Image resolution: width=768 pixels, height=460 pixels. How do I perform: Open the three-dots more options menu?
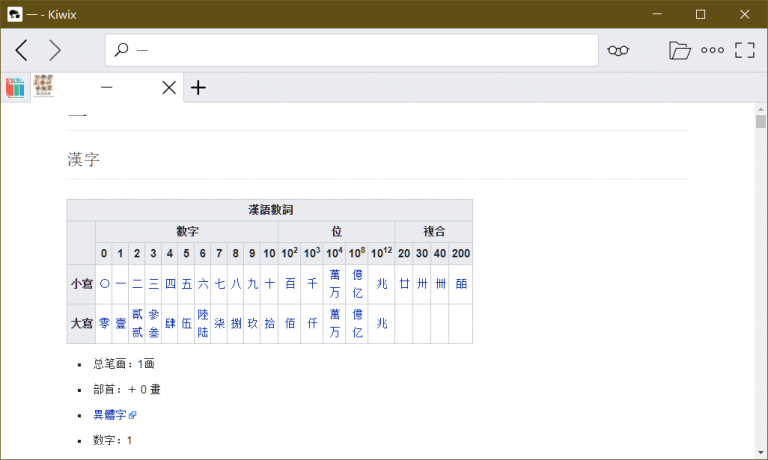click(712, 50)
